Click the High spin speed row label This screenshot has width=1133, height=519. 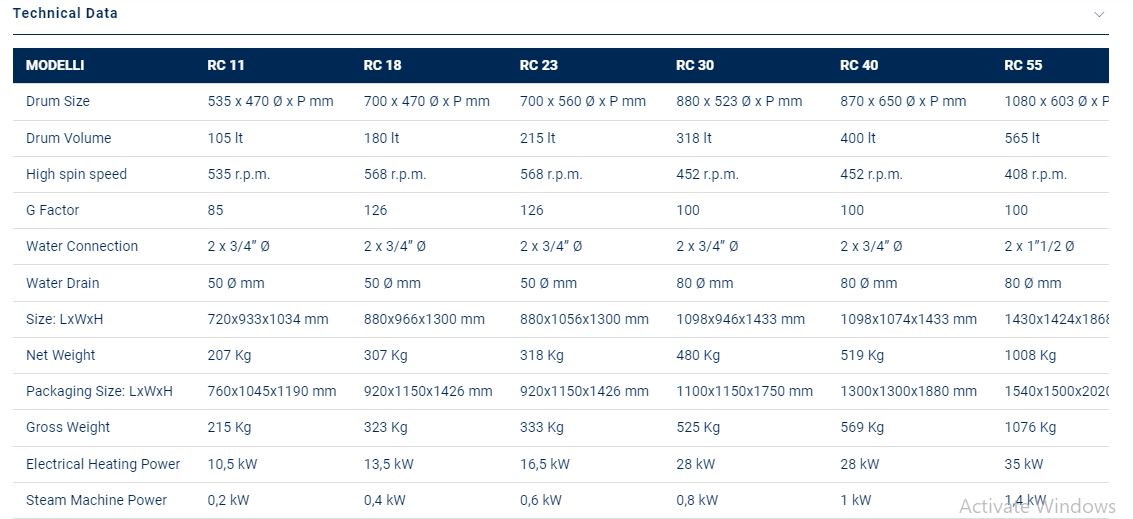coord(76,174)
